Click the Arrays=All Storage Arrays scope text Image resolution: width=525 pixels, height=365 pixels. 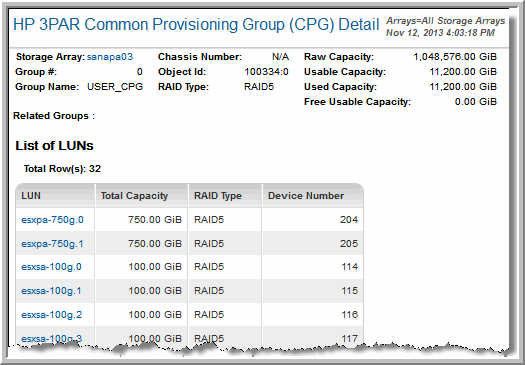tap(446, 21)
